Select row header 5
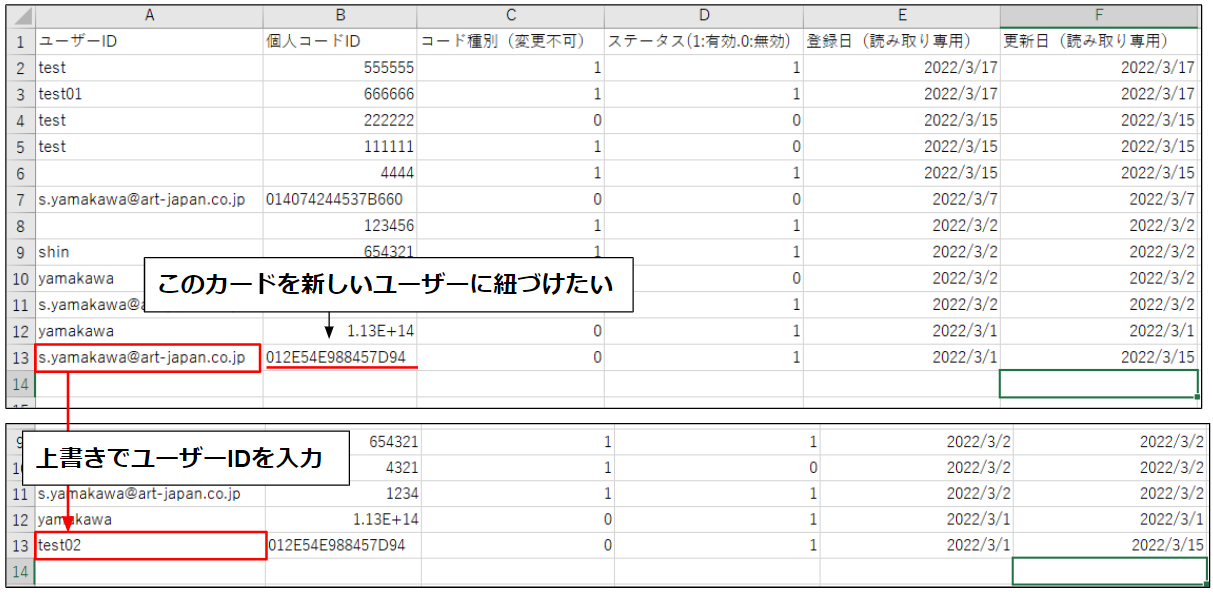The width and height of the screenshot is (1213, 600). click(x=20, y=146)
